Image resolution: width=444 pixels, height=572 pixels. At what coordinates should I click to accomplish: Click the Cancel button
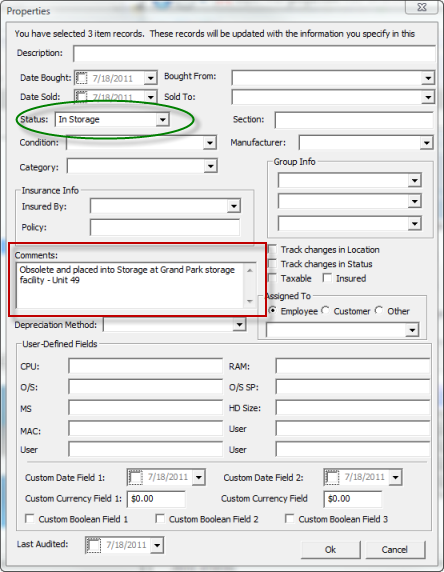(395, 549)
